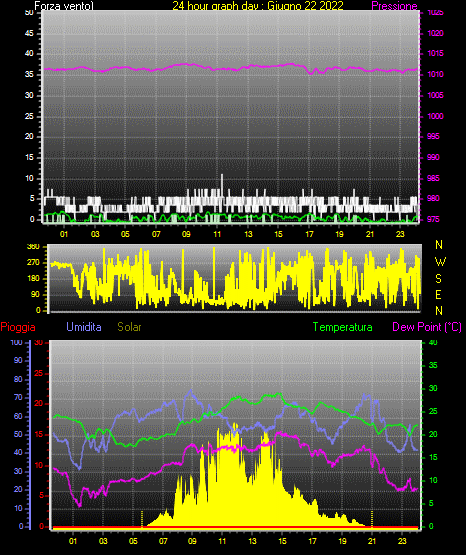
Task: Click hour 11 on the top graph axis
Action: click(217, 234)
